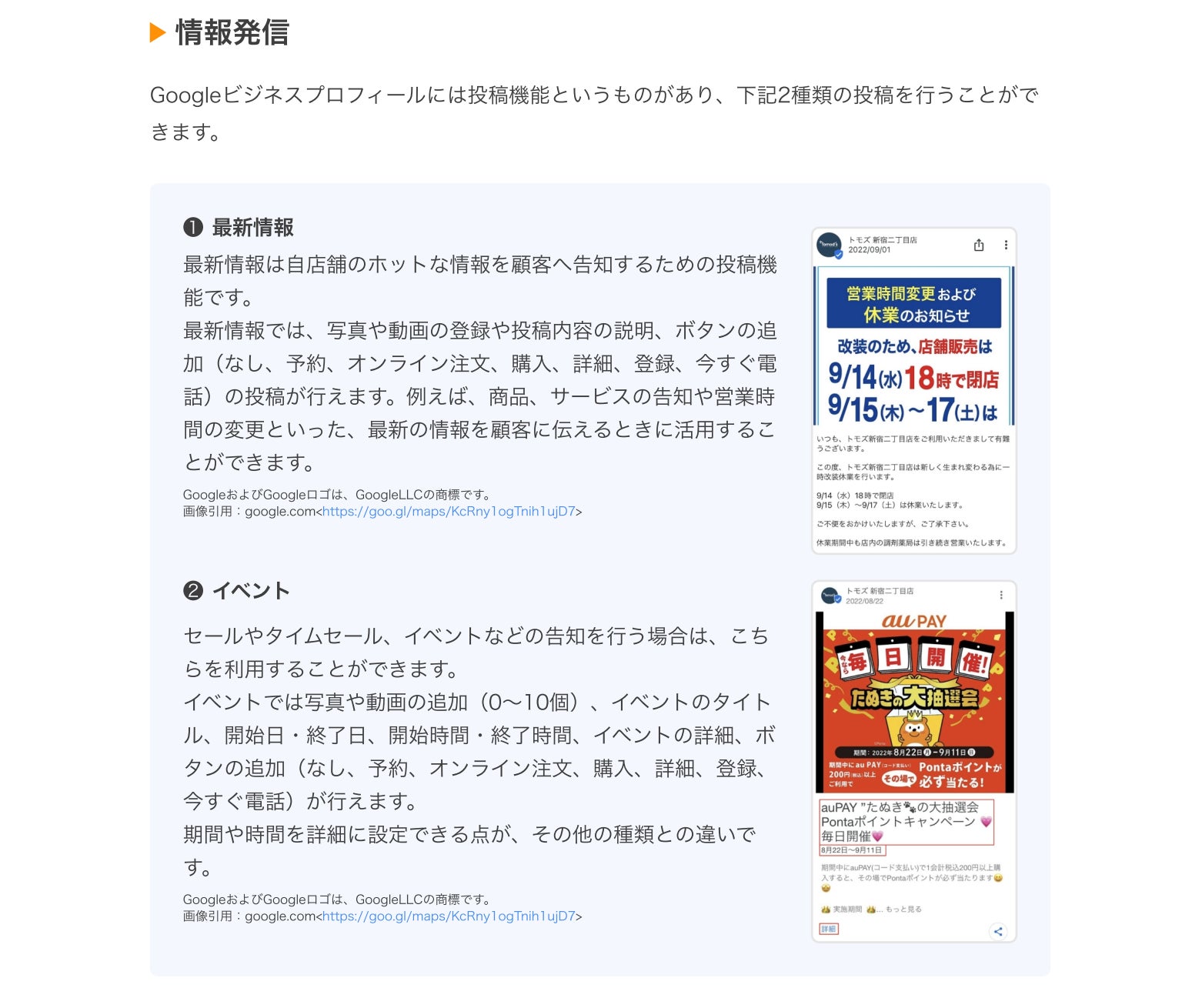The width and height of the screenshot is (1182, 1008).
Task: Click 詳細 button on auPAY event post
Action: (x=829, y=930)
